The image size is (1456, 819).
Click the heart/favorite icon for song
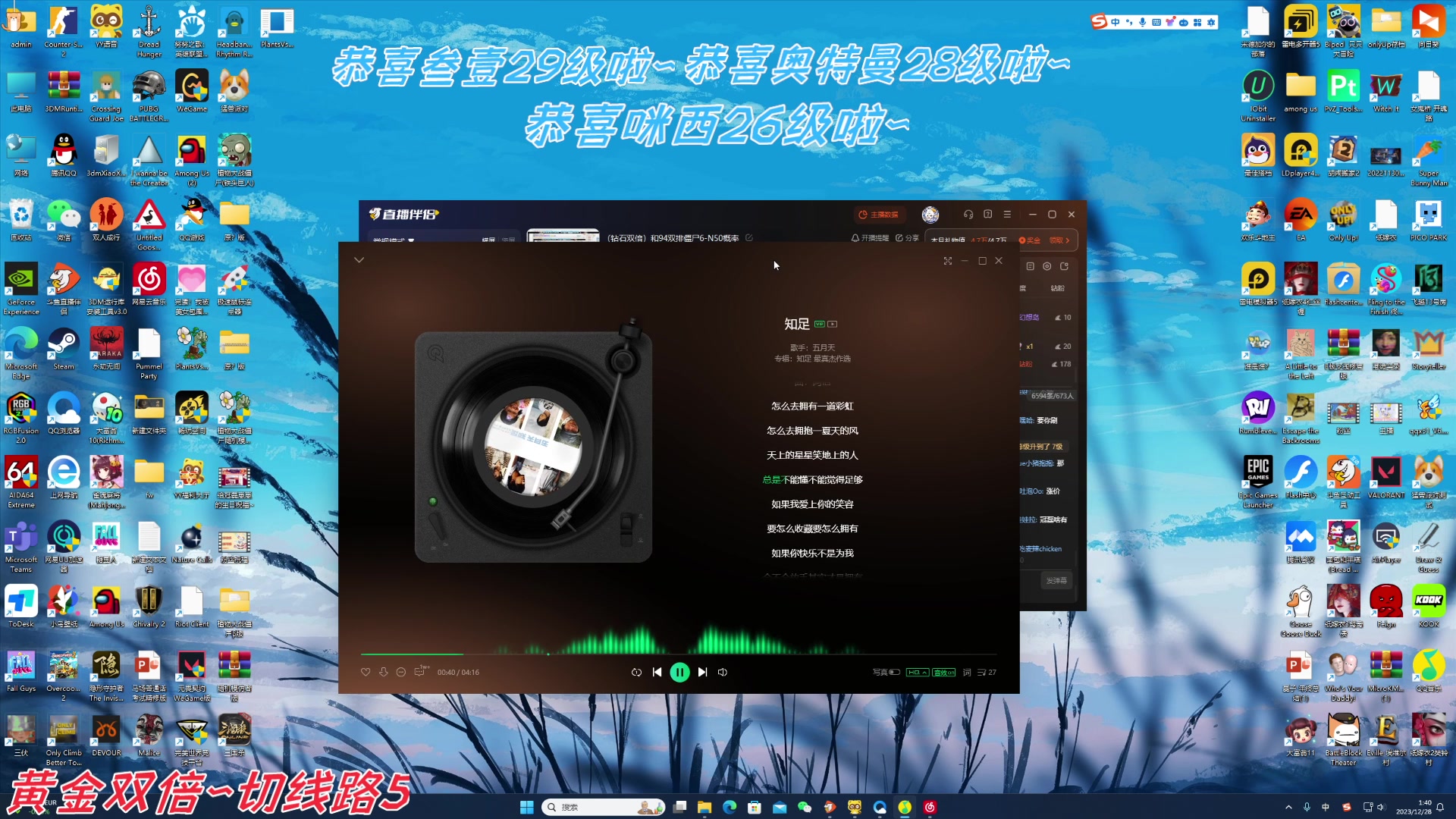coord(365,672)
